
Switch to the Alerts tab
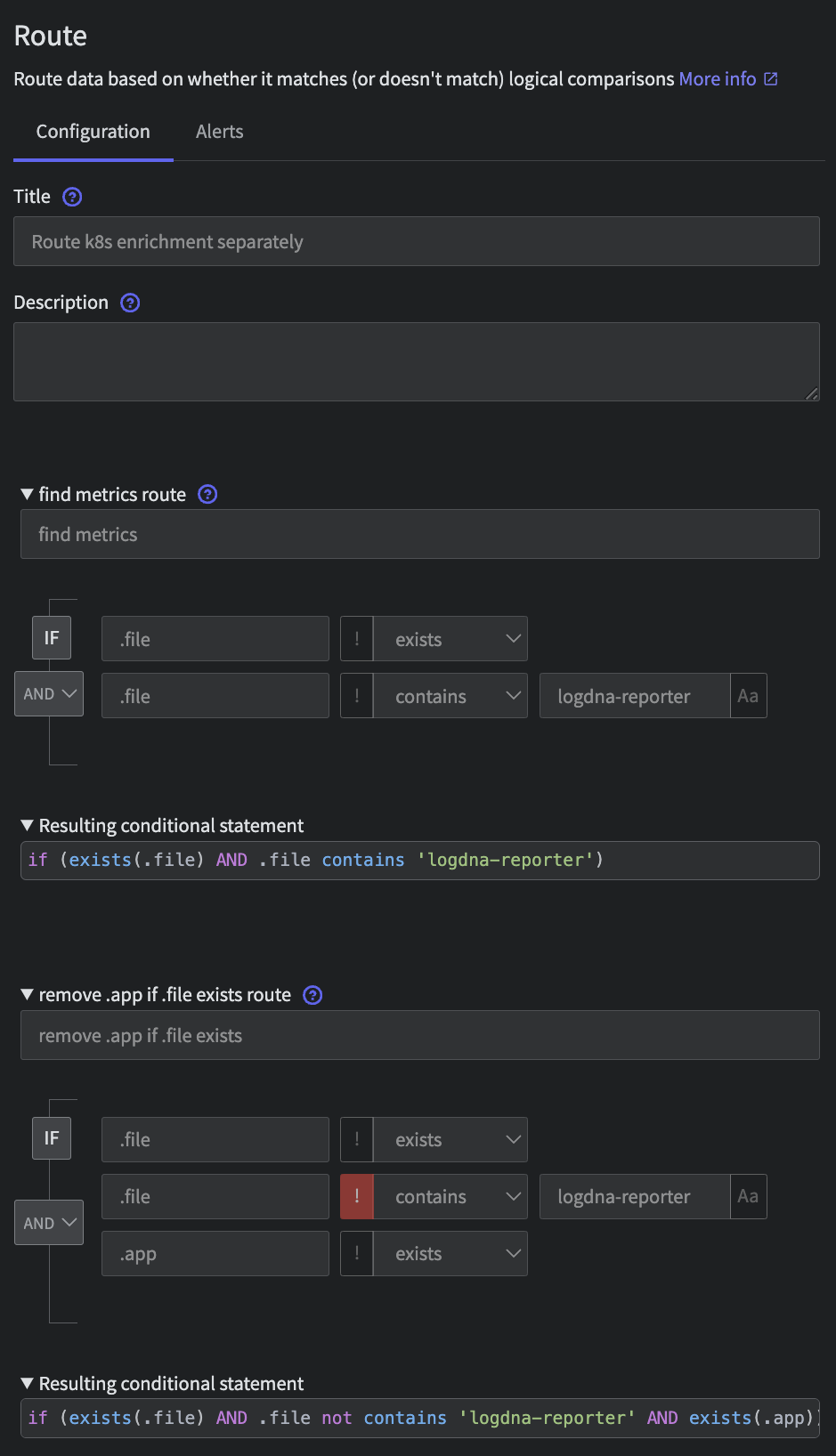coord(219,132)
